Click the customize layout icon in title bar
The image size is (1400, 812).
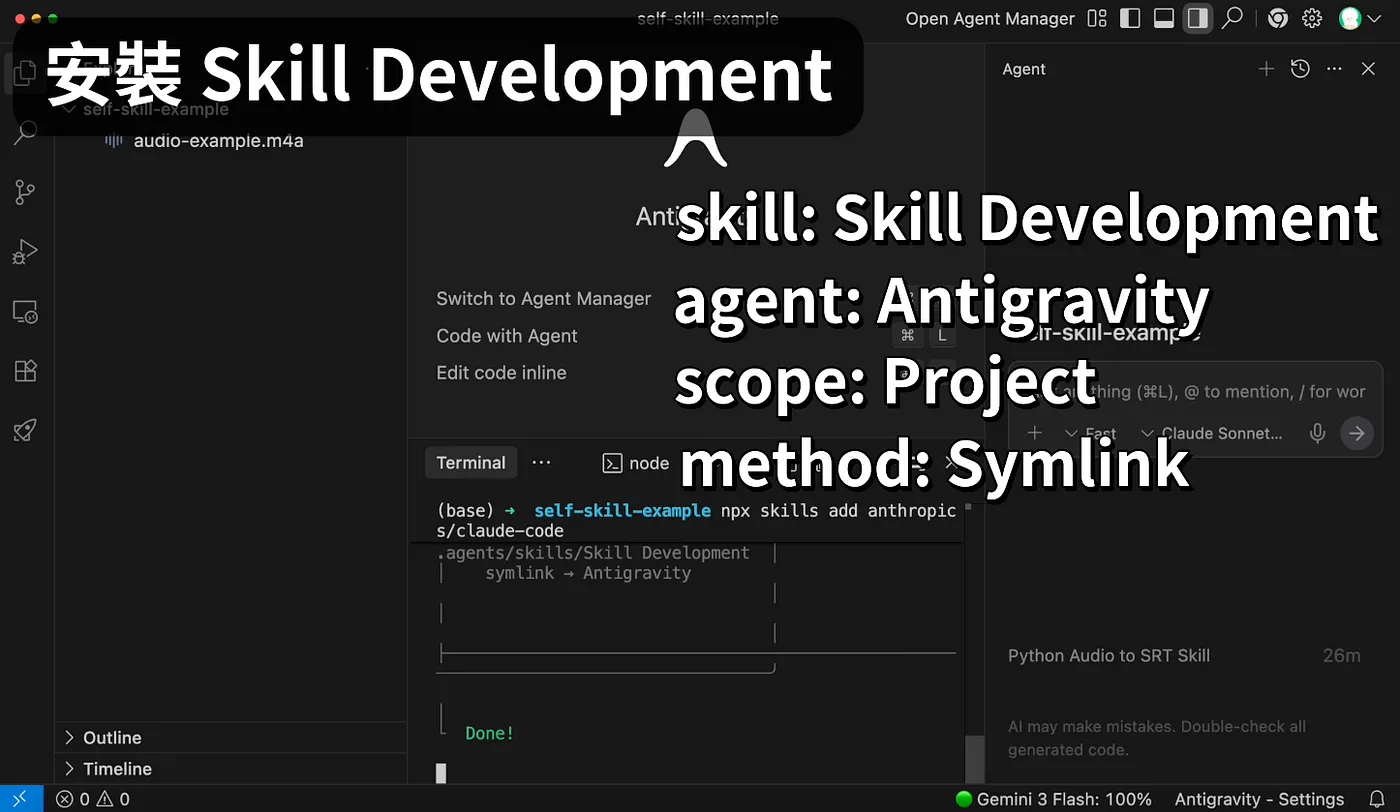pyautogui.click(x=1097, y=18)
